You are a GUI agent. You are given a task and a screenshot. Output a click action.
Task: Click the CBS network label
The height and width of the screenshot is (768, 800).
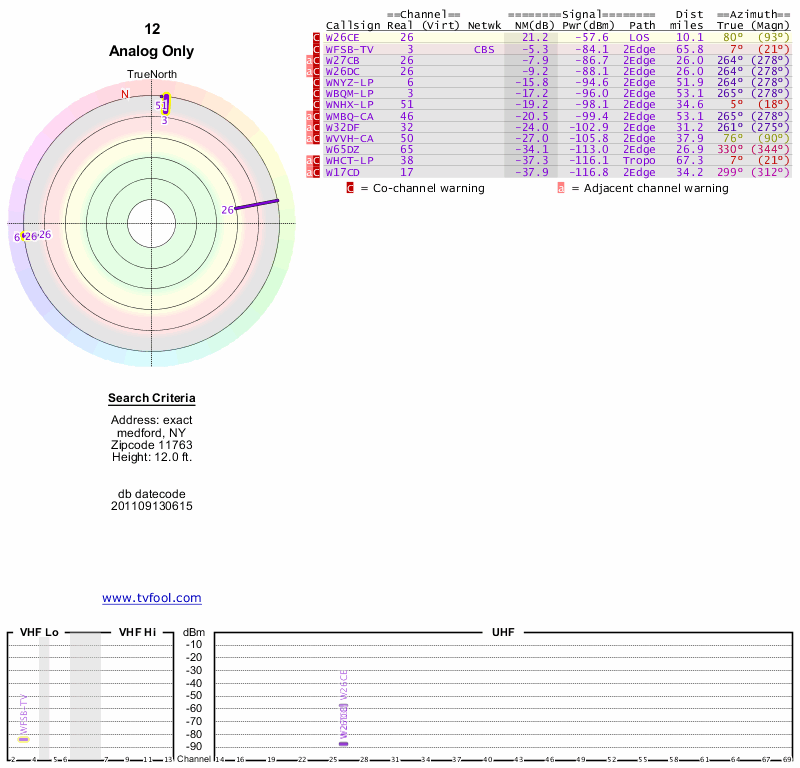point(485,49)
